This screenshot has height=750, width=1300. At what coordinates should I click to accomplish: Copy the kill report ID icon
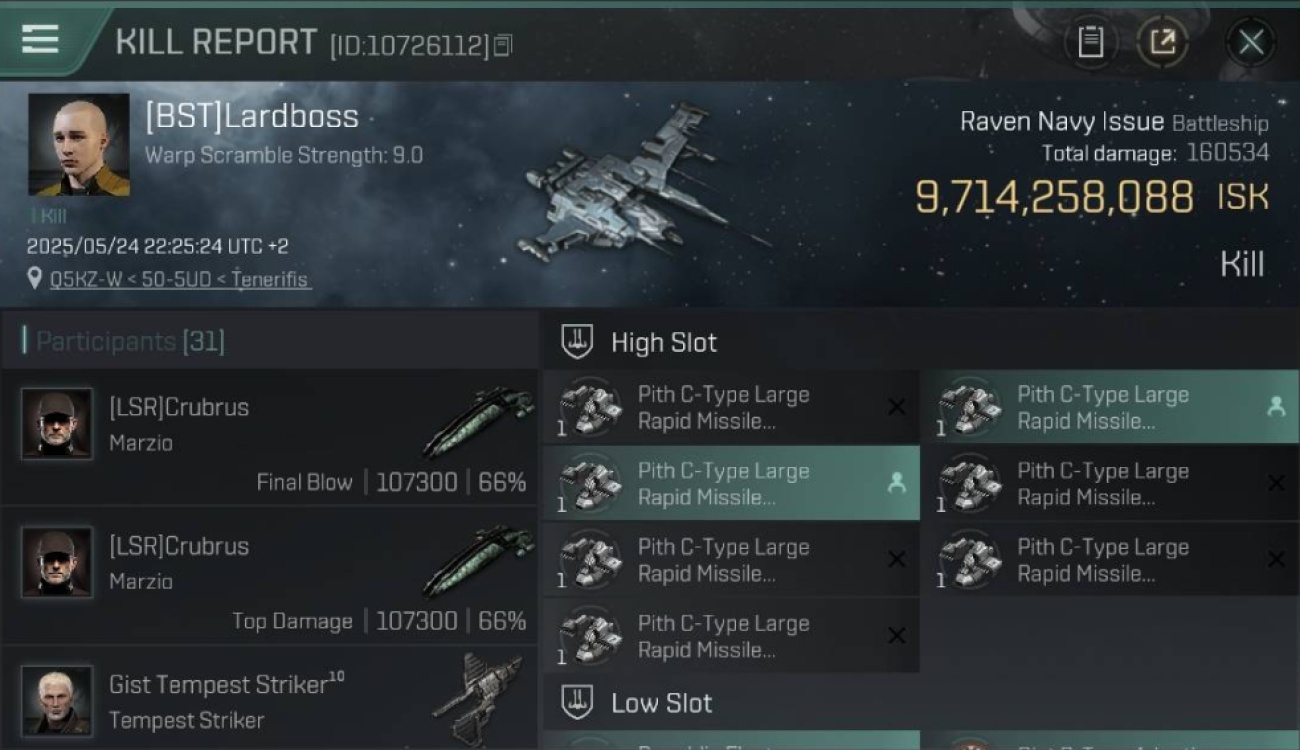click(503, 45)
